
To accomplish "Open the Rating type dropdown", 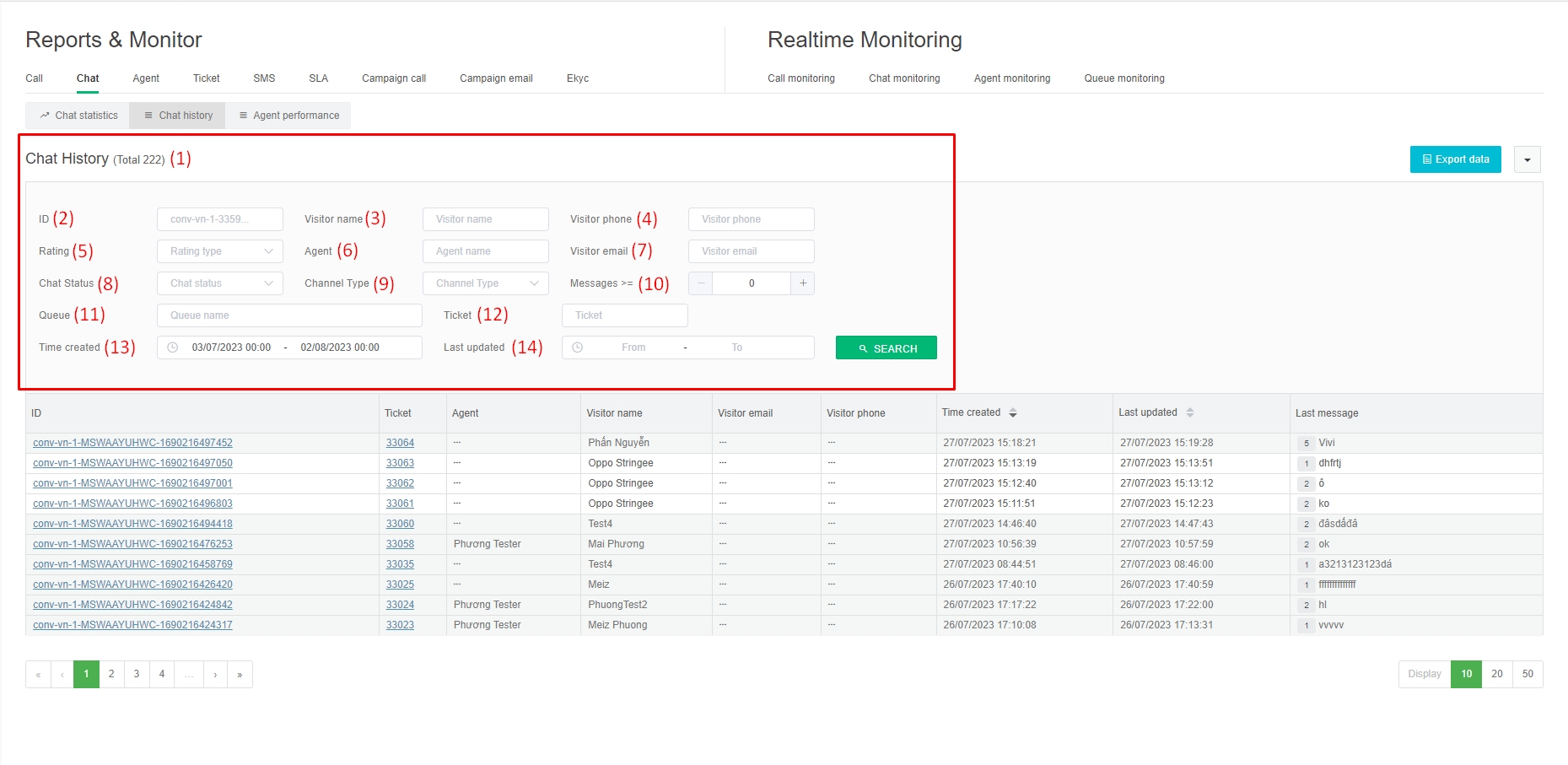I will 219,251.
